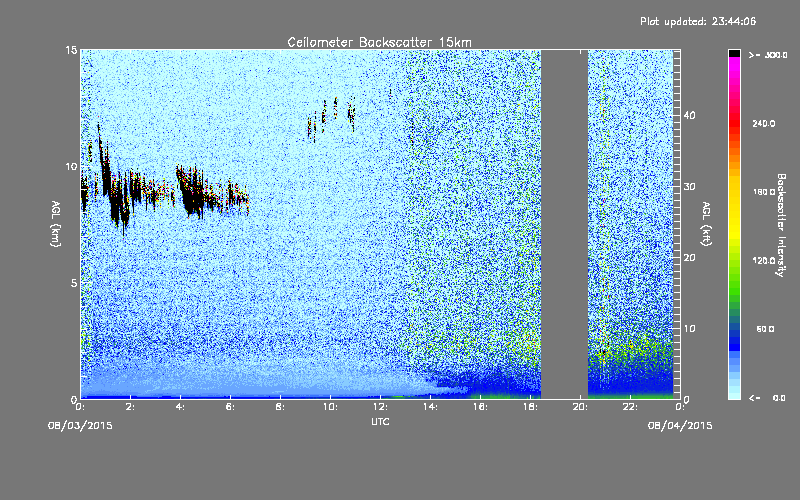Click the "<= 0.0" colorbar minimum label

768,398
